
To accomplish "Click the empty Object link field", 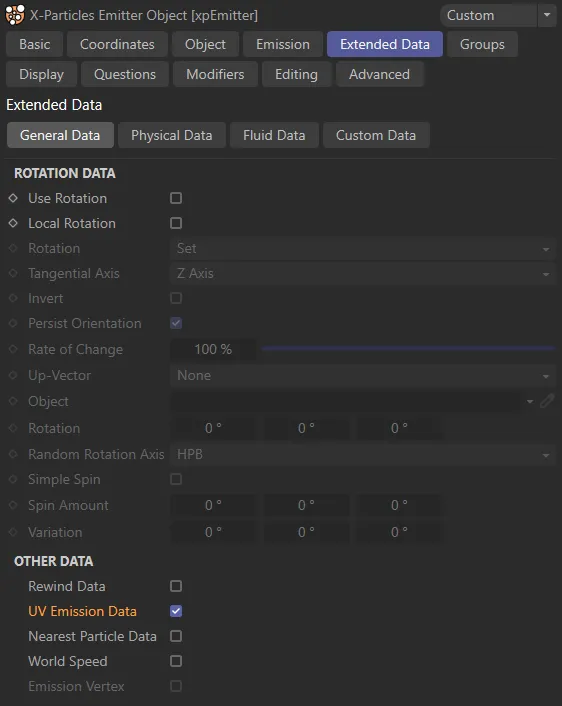I will [x=346, y=401].
